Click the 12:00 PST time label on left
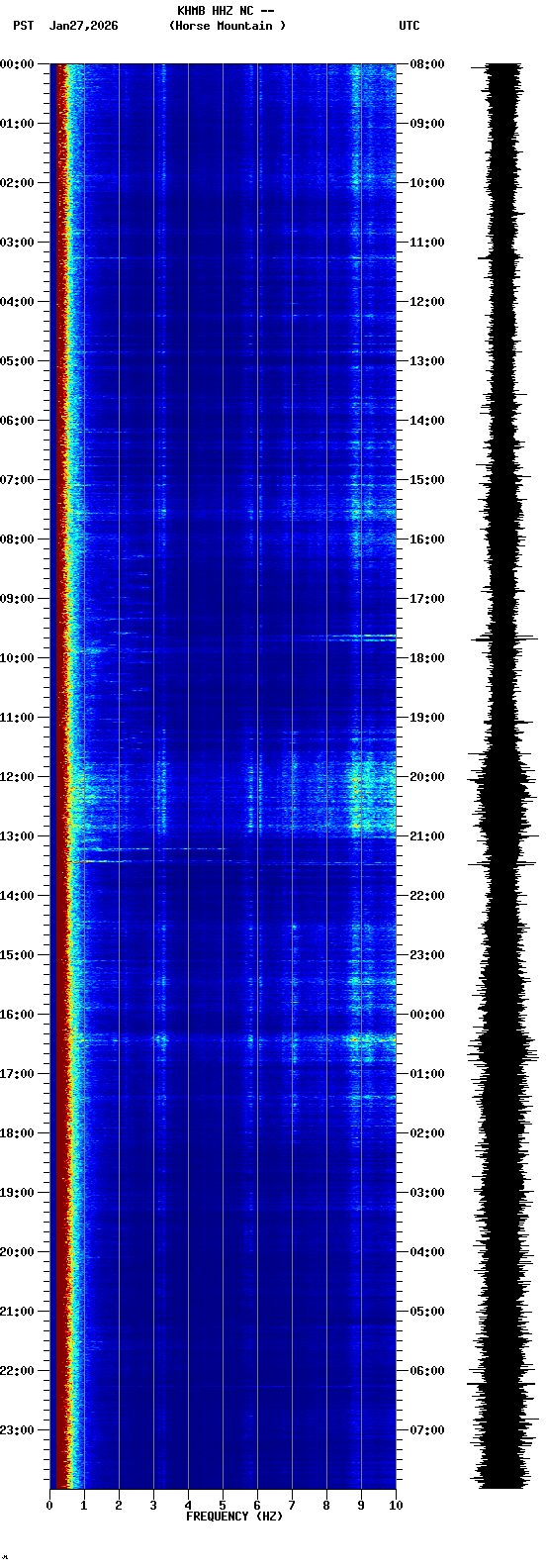This screenshot has width=546, height=1568. click(x=17, y=777)
